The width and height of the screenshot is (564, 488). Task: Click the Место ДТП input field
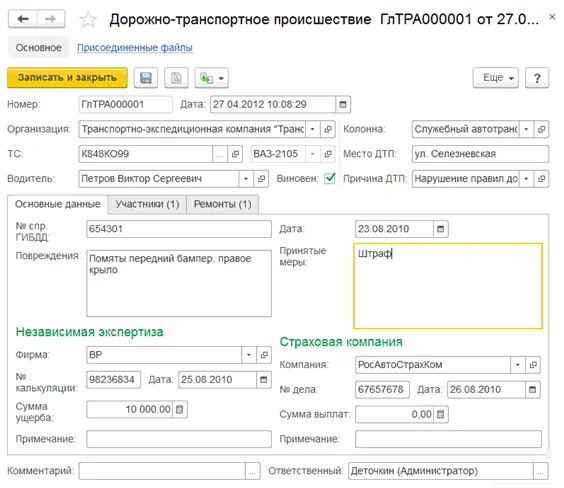point(480,154)
